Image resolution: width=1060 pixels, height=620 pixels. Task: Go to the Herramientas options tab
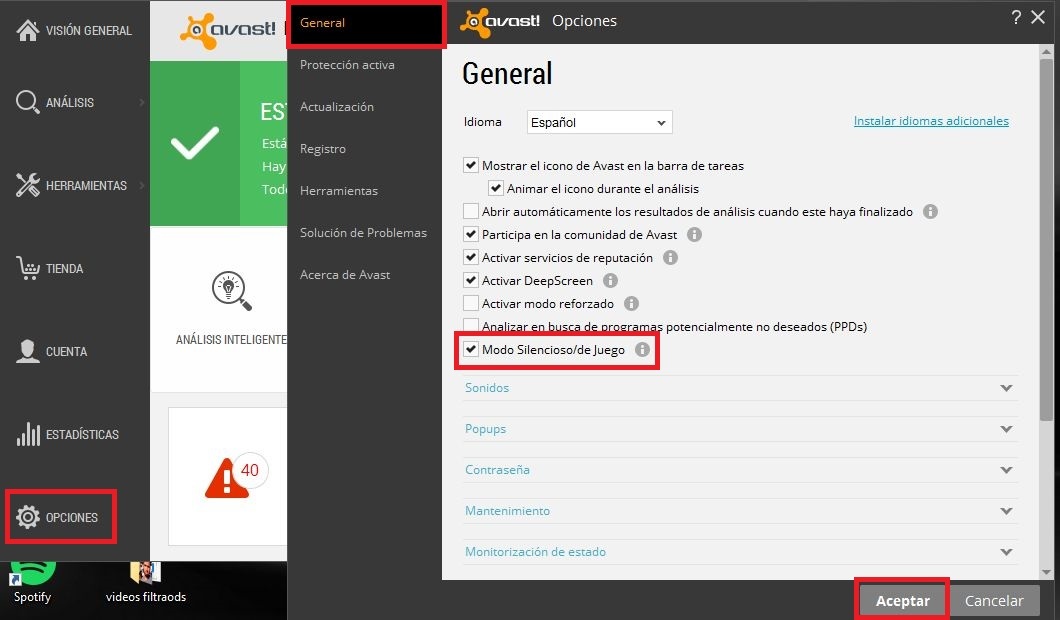tap(339, 191)
